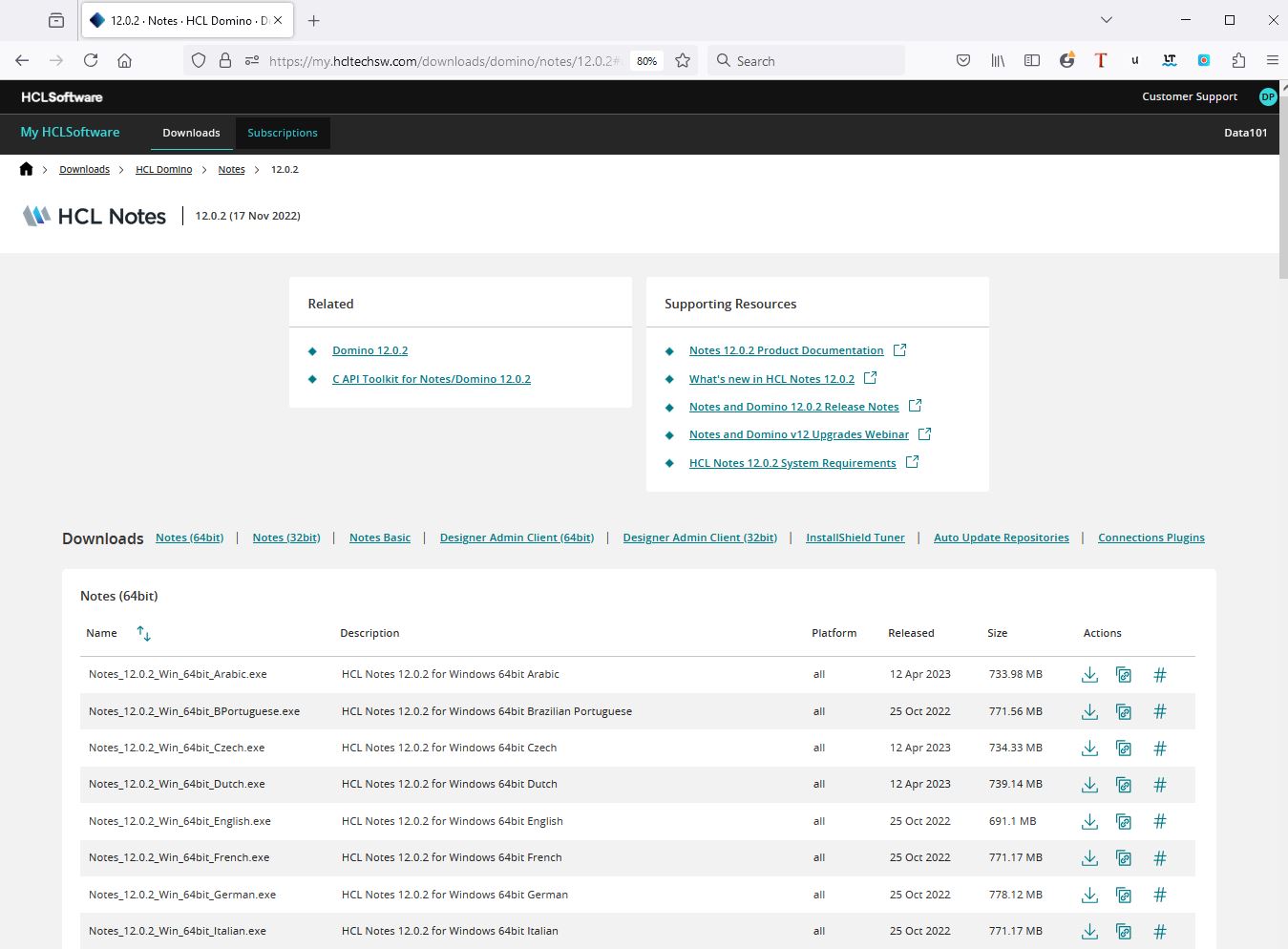Open the browser Library icon
Screen dimensions: 1288x949
(x=997, y=60)
